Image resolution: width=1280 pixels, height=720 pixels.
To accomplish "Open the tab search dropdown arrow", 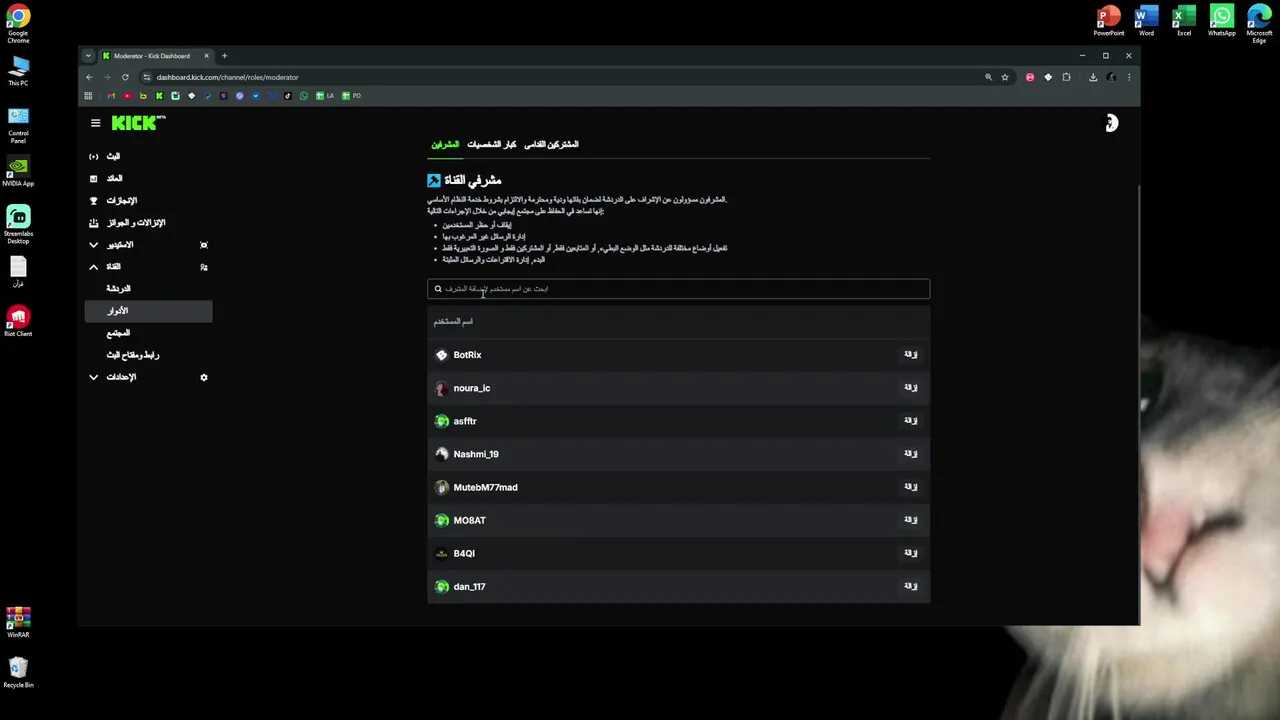I will tap(88, 56).
